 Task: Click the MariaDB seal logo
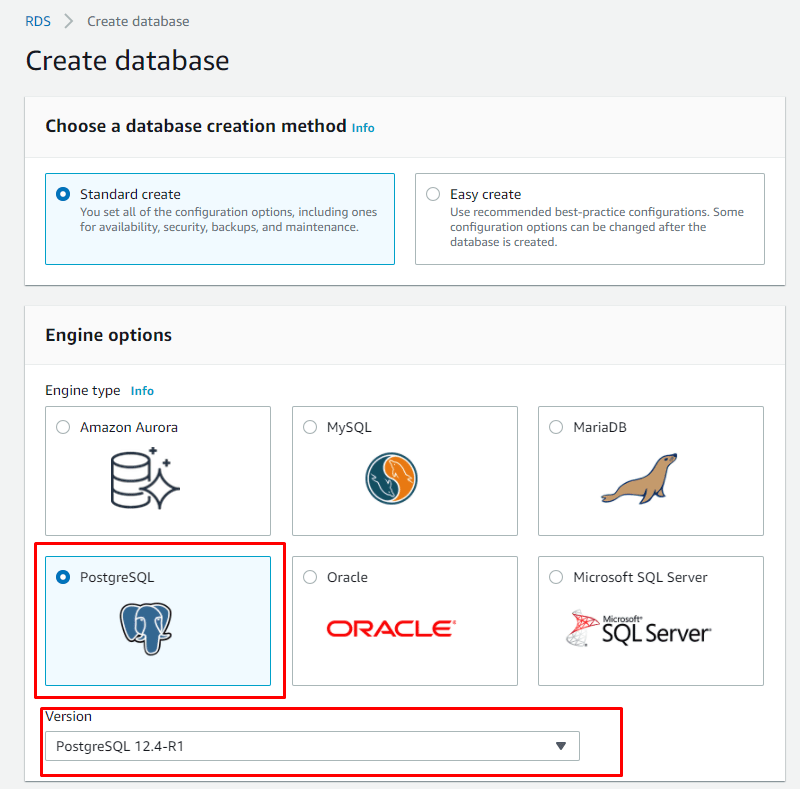(639, 478)
